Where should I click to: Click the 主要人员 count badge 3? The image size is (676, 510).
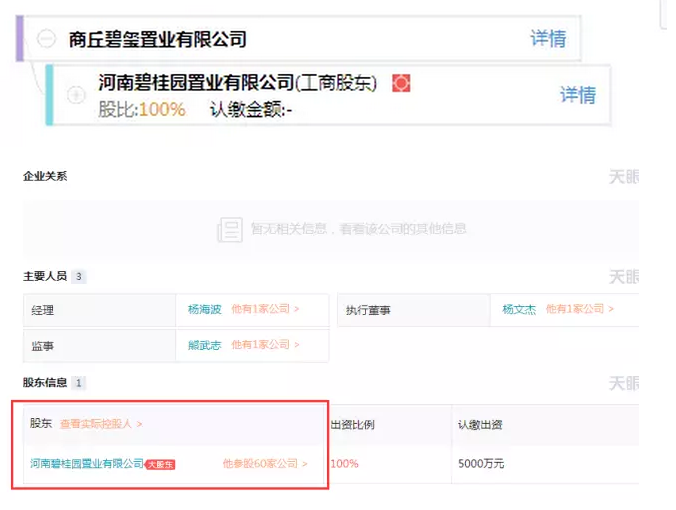click(x=78, y=276)
